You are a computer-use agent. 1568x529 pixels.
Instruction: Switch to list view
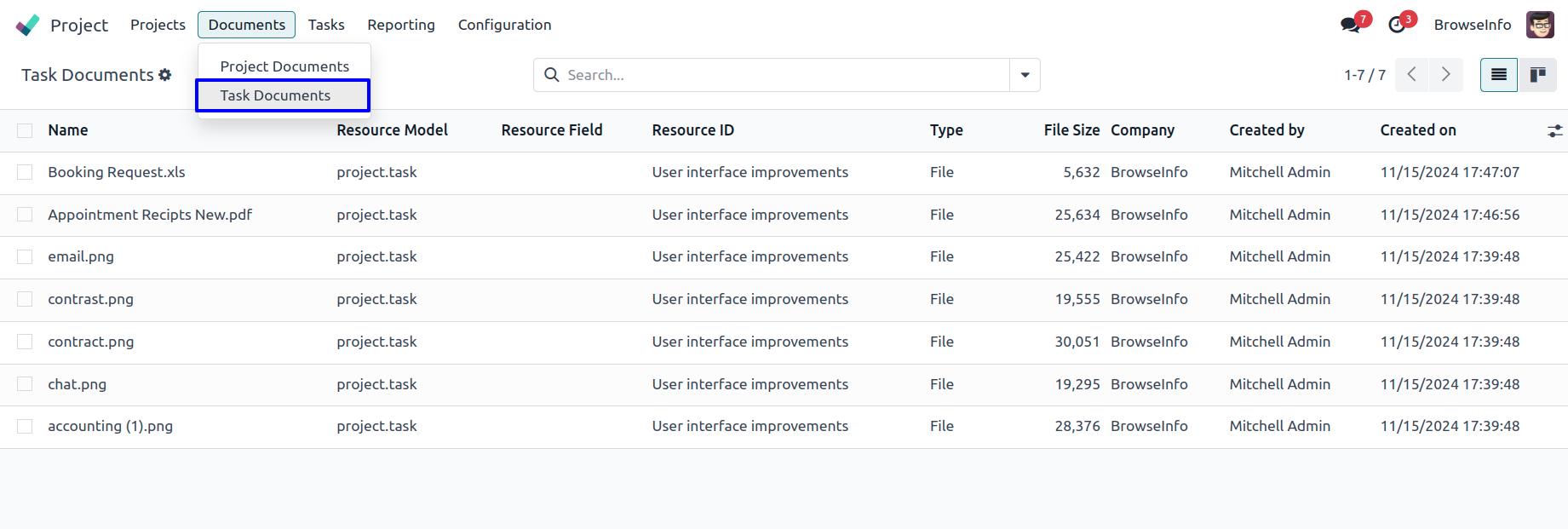coord(1499,75)
